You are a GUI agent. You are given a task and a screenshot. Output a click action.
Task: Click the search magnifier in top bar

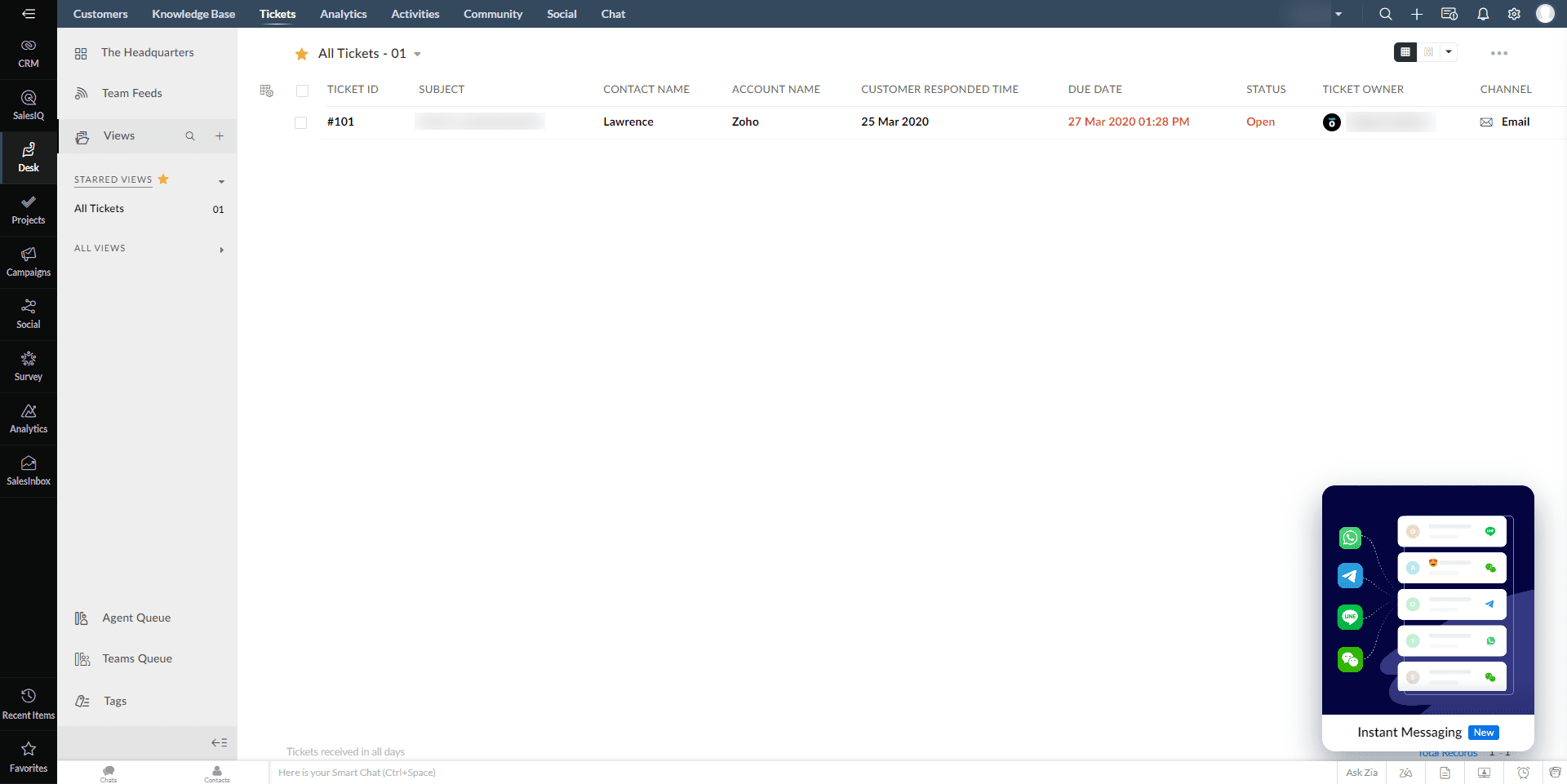pyautogui.click(x=1385, y=14)
